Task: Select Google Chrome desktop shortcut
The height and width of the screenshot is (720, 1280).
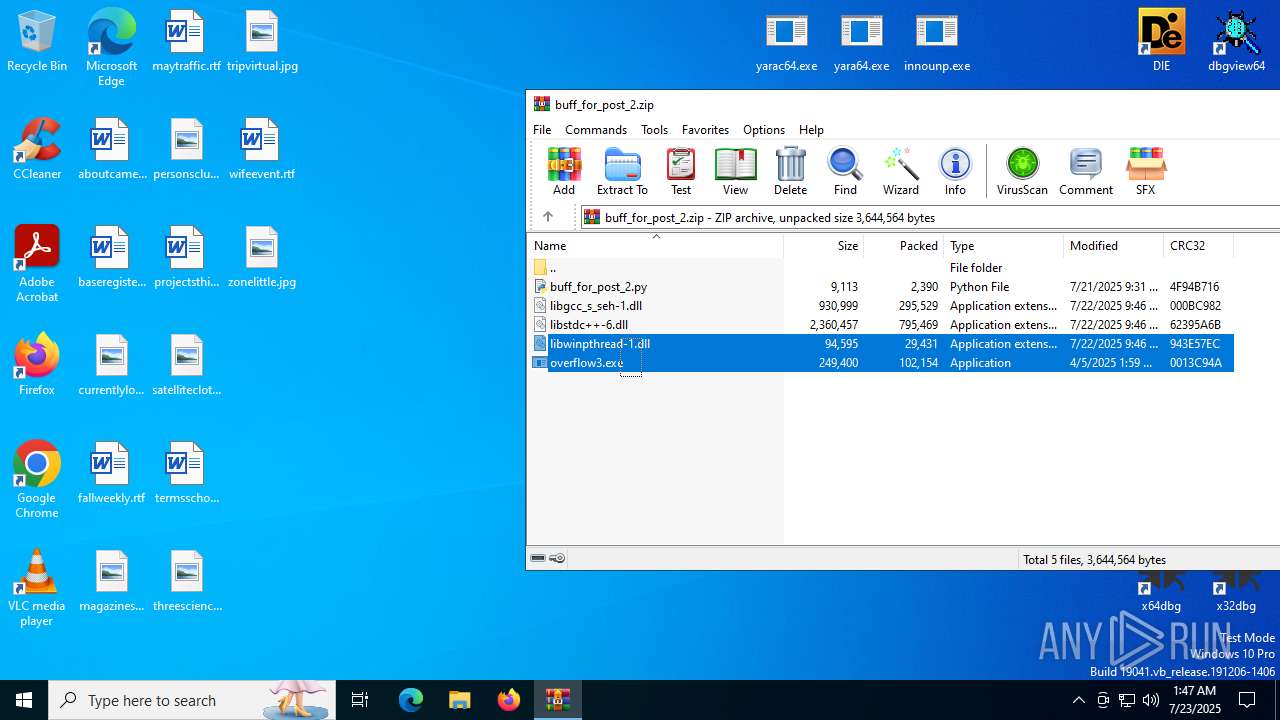Action: (x=37, y=480)
